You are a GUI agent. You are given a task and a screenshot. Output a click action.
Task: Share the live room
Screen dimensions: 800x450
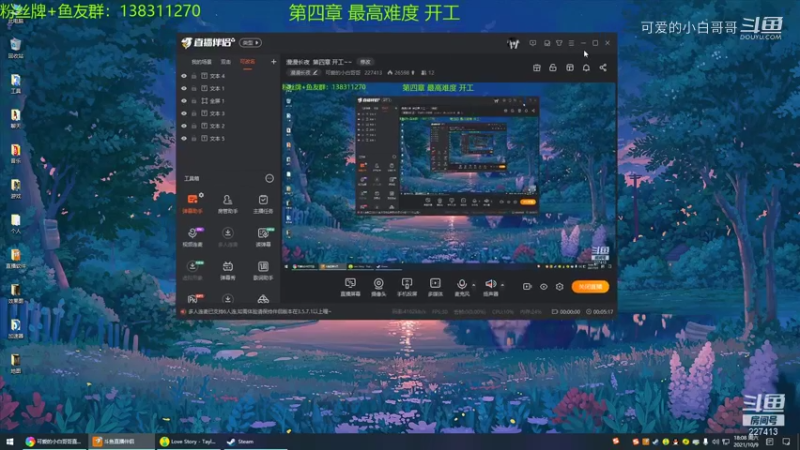603,68
